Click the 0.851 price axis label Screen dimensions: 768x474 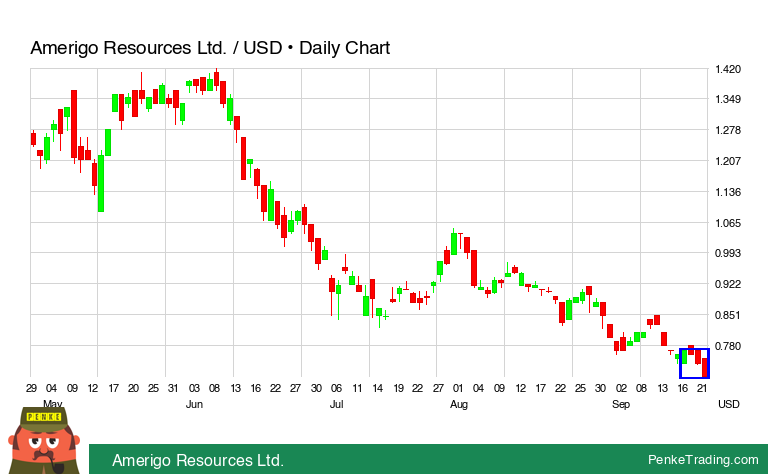728,315
